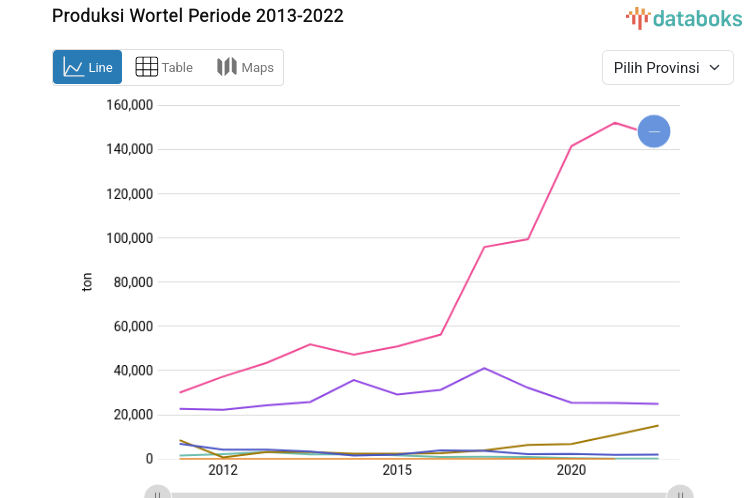Click the Maps fold-out icon

[x=227, y=67]
